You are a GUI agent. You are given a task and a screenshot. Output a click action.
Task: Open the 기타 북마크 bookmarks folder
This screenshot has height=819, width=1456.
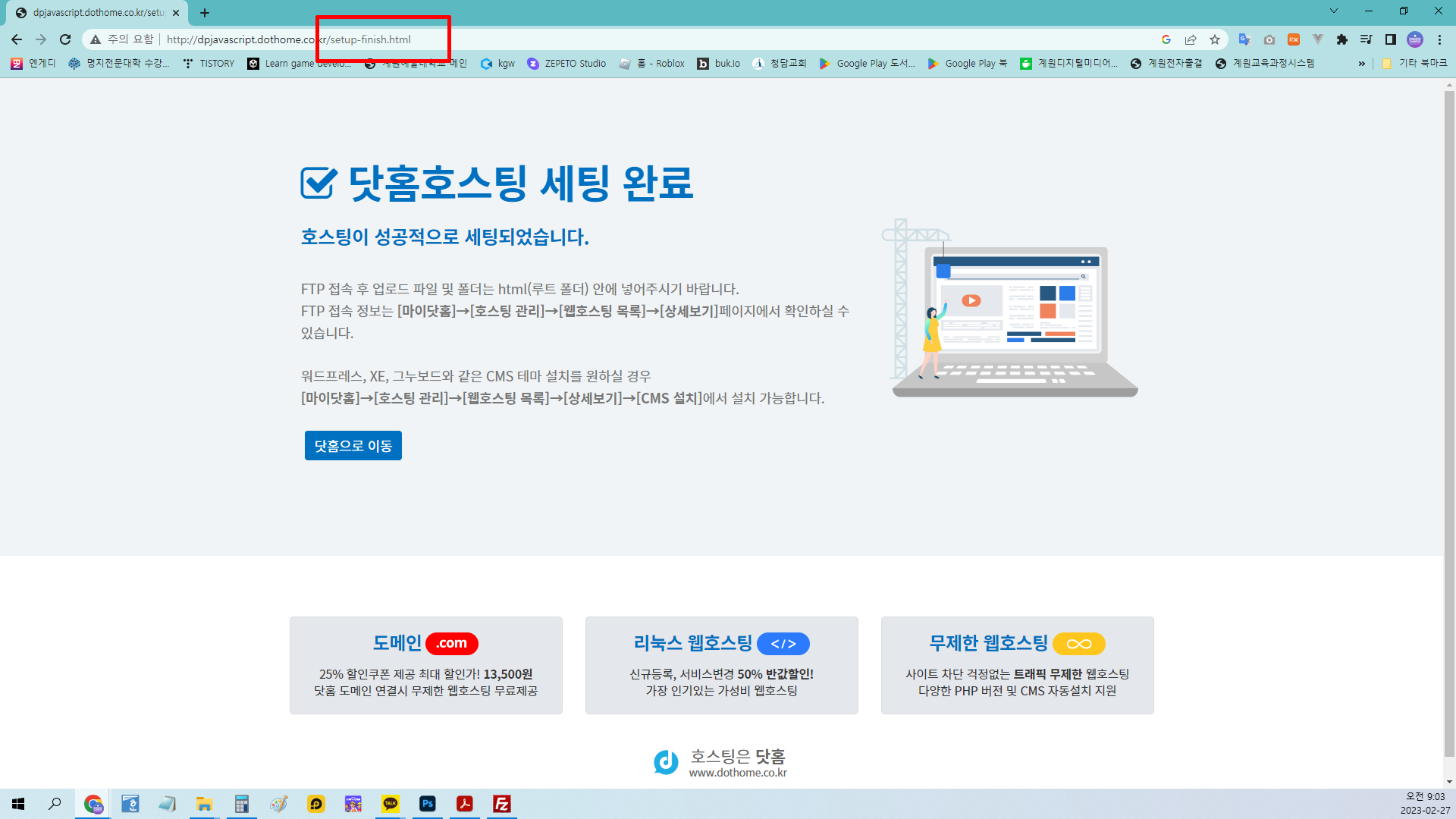[x=1414, y=64]
